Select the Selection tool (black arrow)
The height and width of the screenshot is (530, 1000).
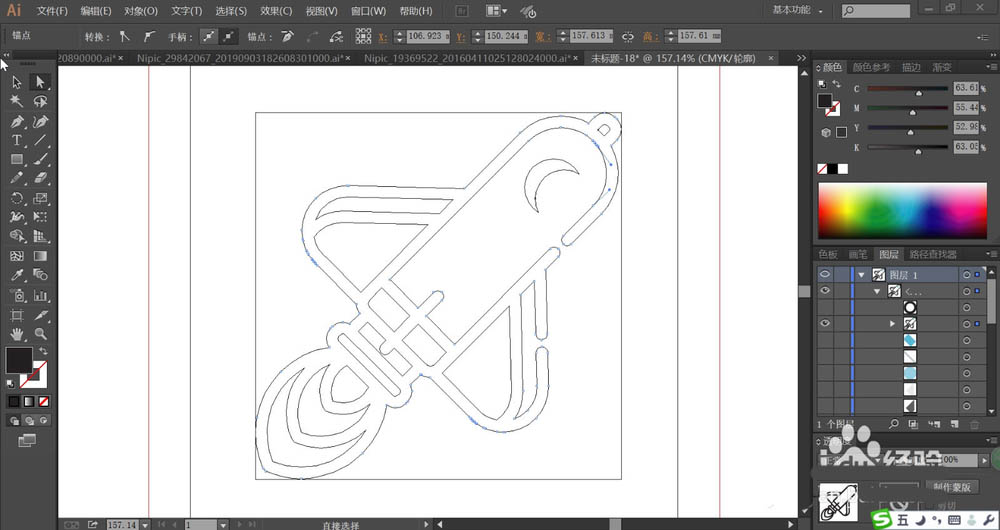coord(17,82)
